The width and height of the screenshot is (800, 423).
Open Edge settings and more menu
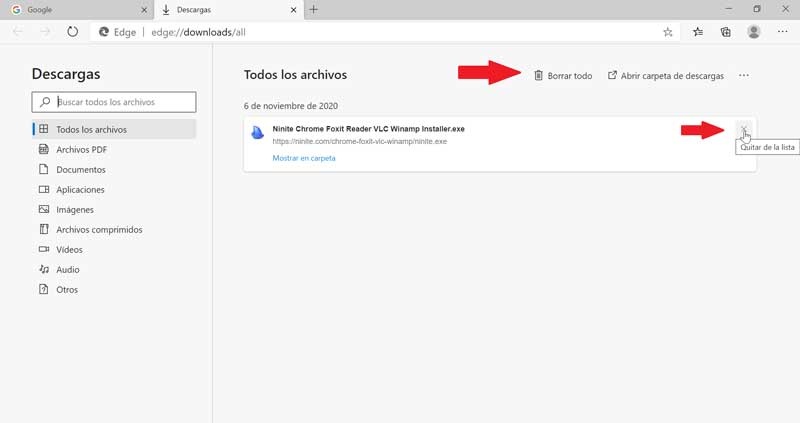[x=783, y=32]
